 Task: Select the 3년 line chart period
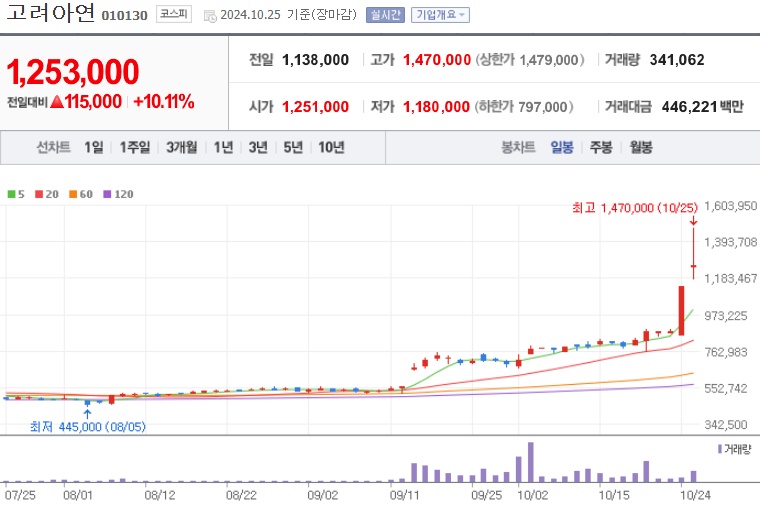(258, 147)
